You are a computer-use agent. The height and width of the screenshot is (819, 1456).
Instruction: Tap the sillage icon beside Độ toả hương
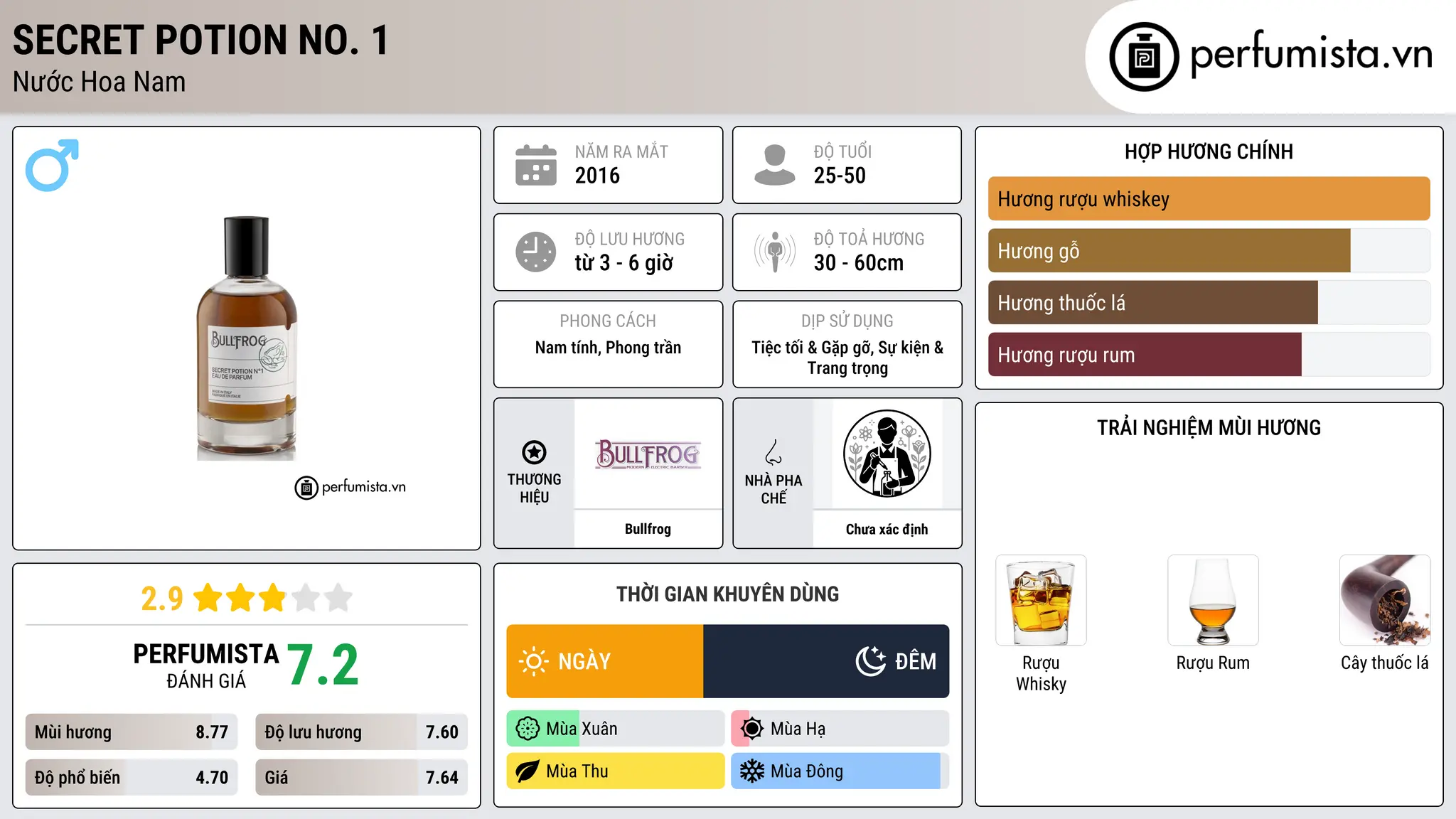click(x=775, y=252)
